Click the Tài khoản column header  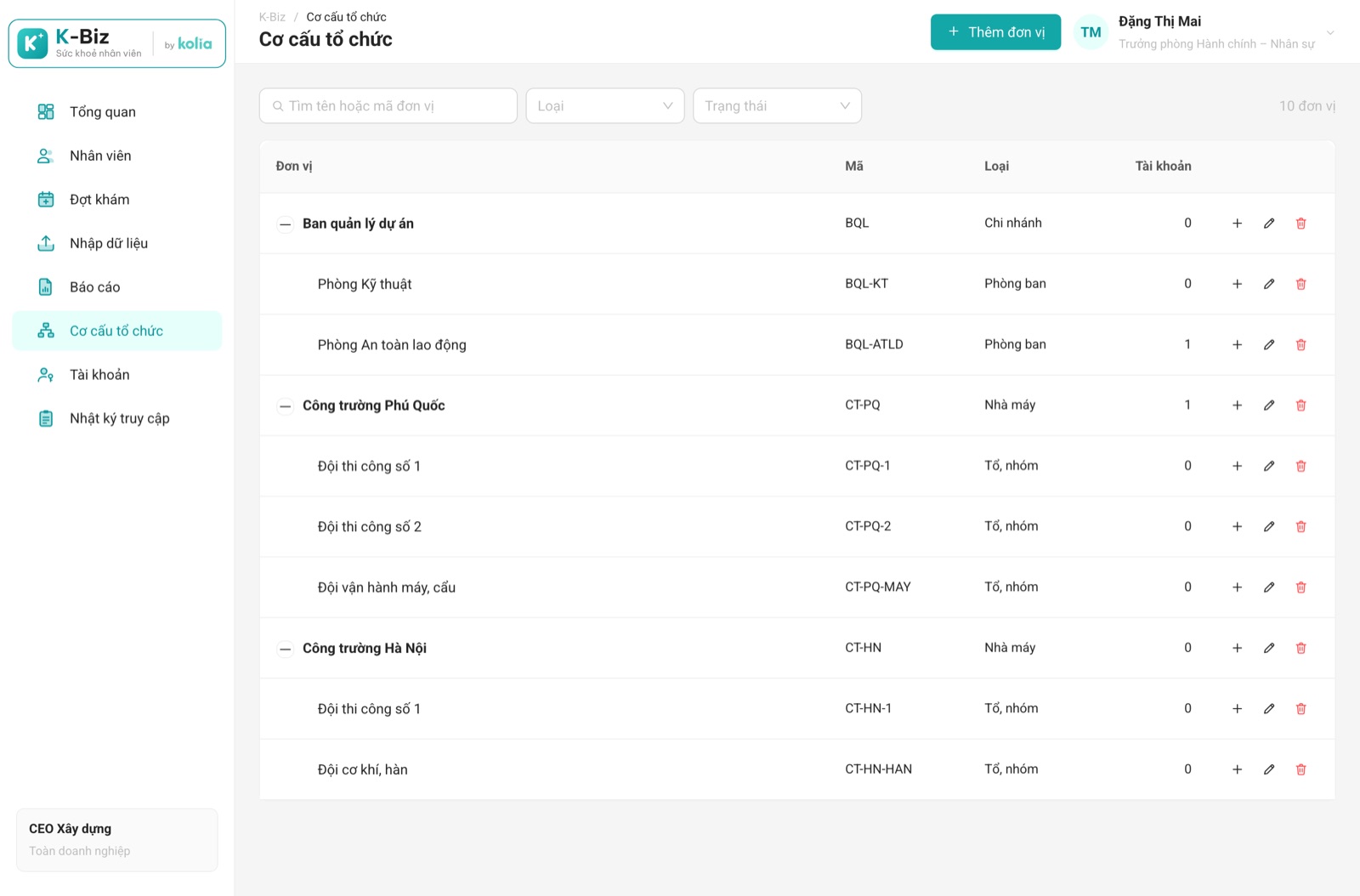[1163, 167]
